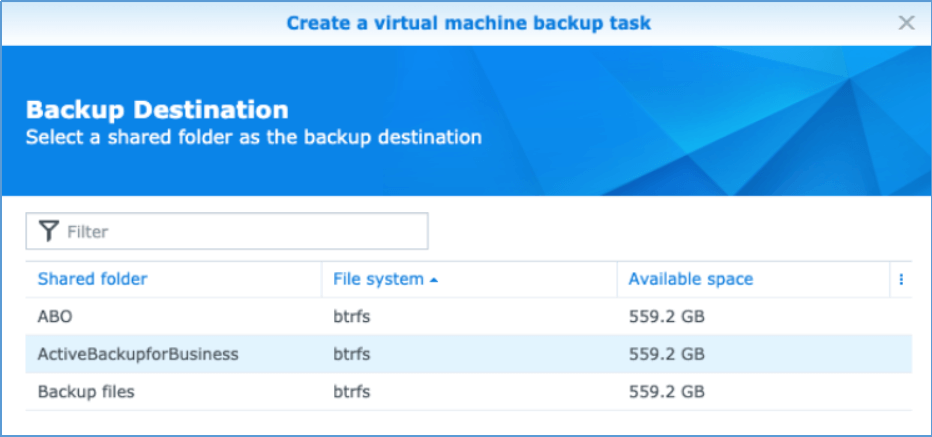Click 559.2 GB in the ABO row
The width and height of the screenshot is (932, 437).
click(667, 317)
